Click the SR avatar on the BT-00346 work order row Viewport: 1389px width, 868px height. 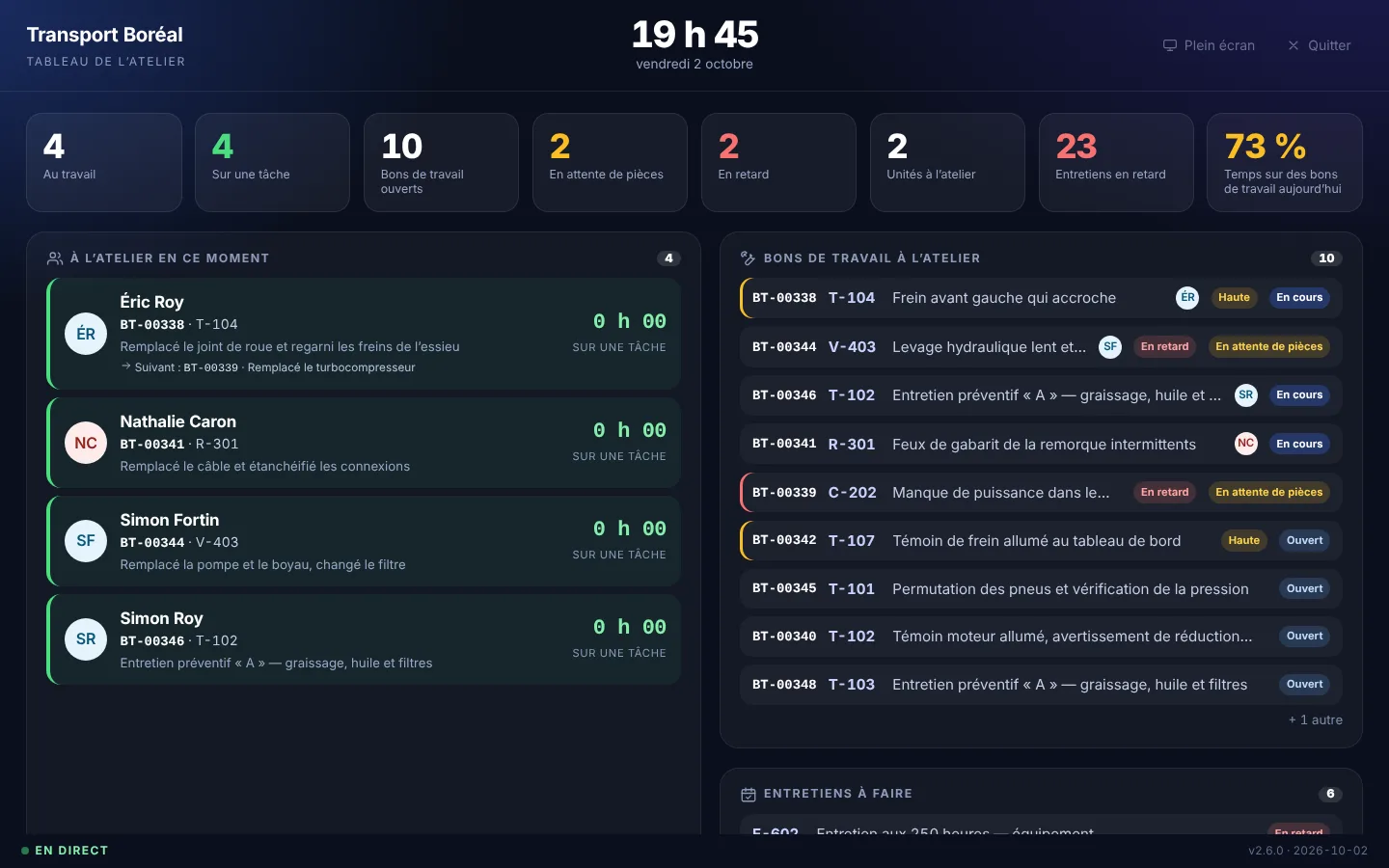(1246, 395)
